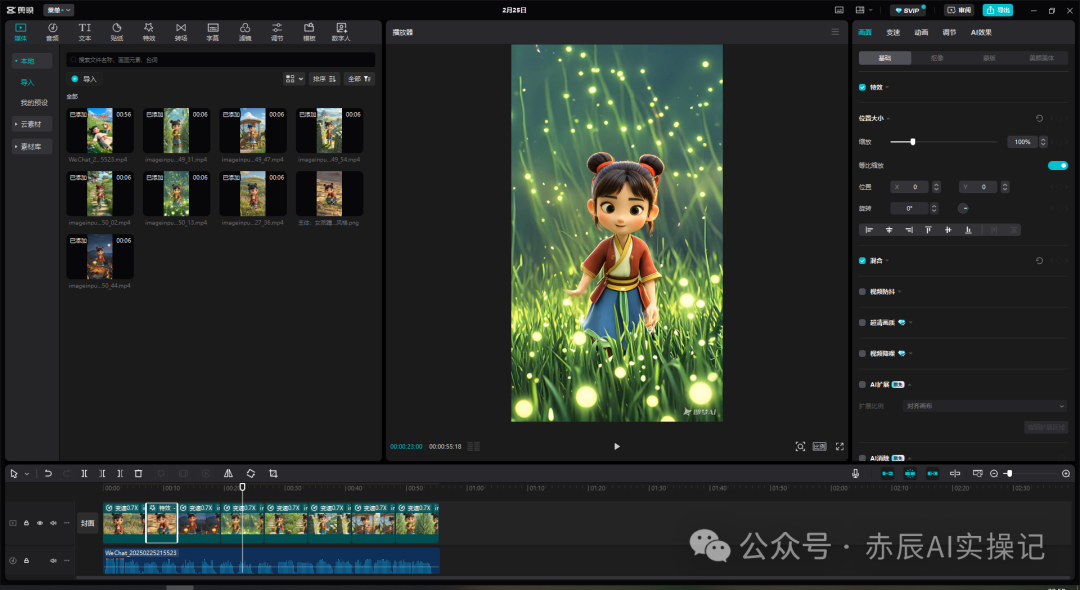The width and height of the screenshot is (1080, 590).
Task: Click the mirror flip icon in timeline toolbar
Action: (228, 474)
